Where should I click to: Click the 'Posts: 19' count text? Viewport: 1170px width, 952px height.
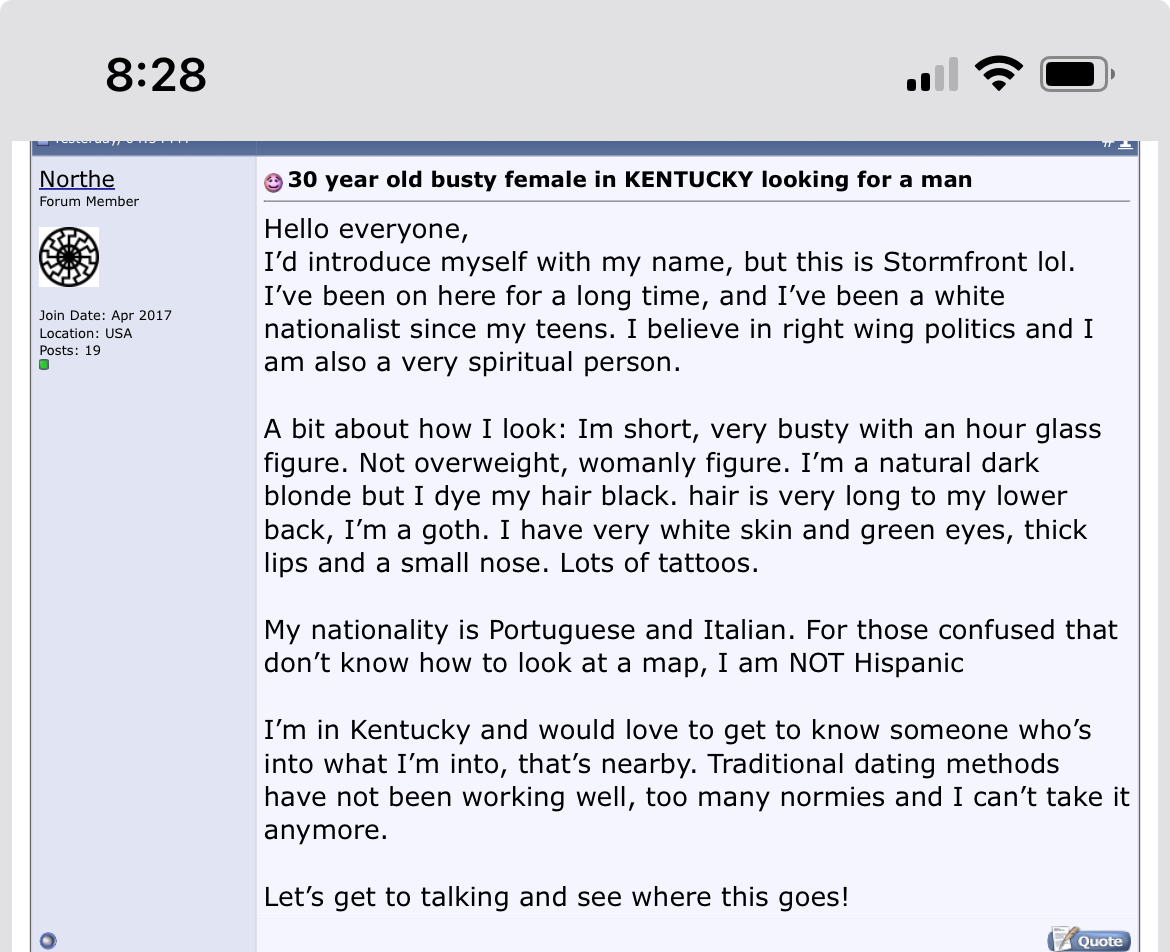70,351
